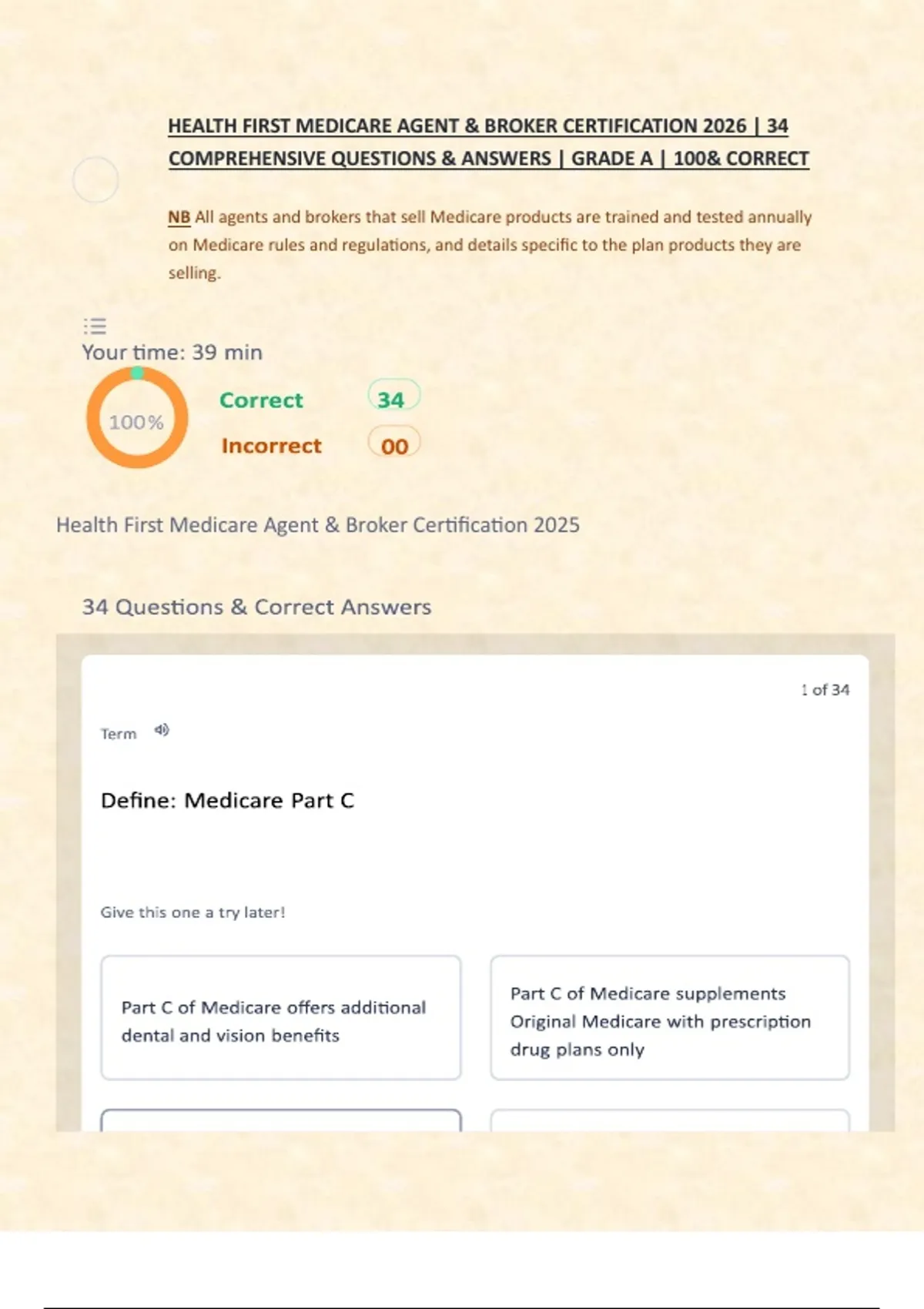Screen dimensions: 924x1309
Task: Click the green Correct count badge showing 34
Action: click(x=393, y=398)
